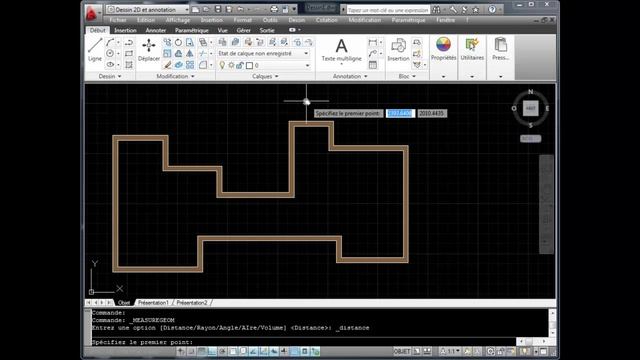The height and width of the screenshot is (360, 640).
Task: Choose the Arc tool in Dessin panel
Action: [x=110, y=42]
